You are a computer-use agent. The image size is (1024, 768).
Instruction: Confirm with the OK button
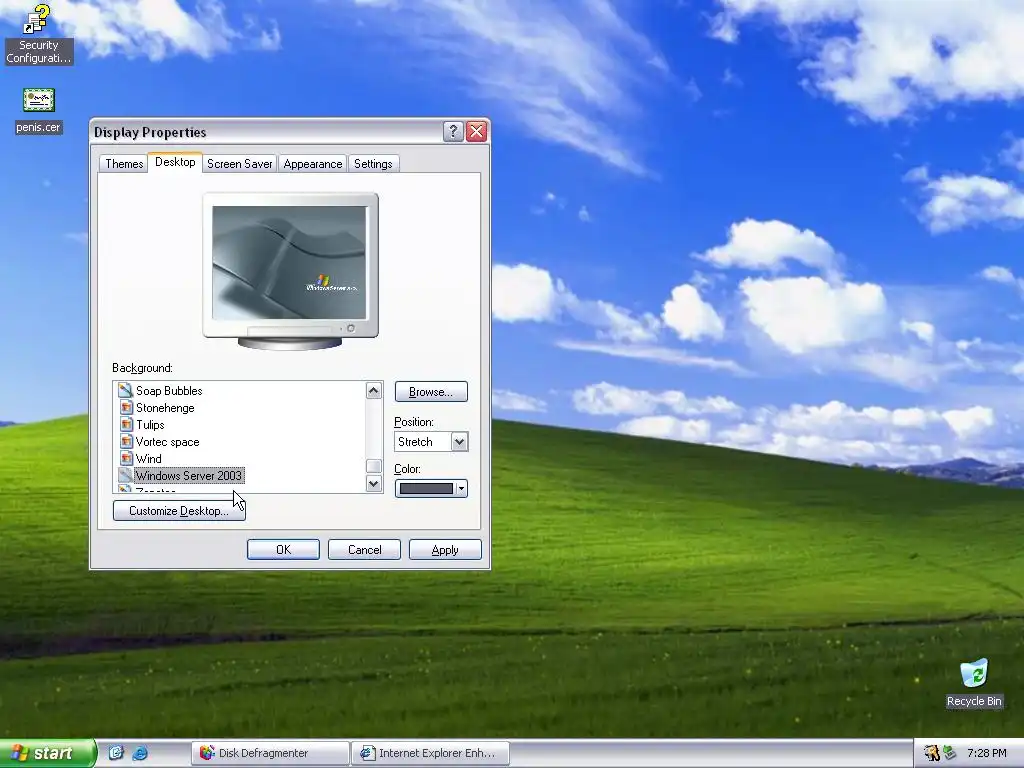tap(283, 550)
